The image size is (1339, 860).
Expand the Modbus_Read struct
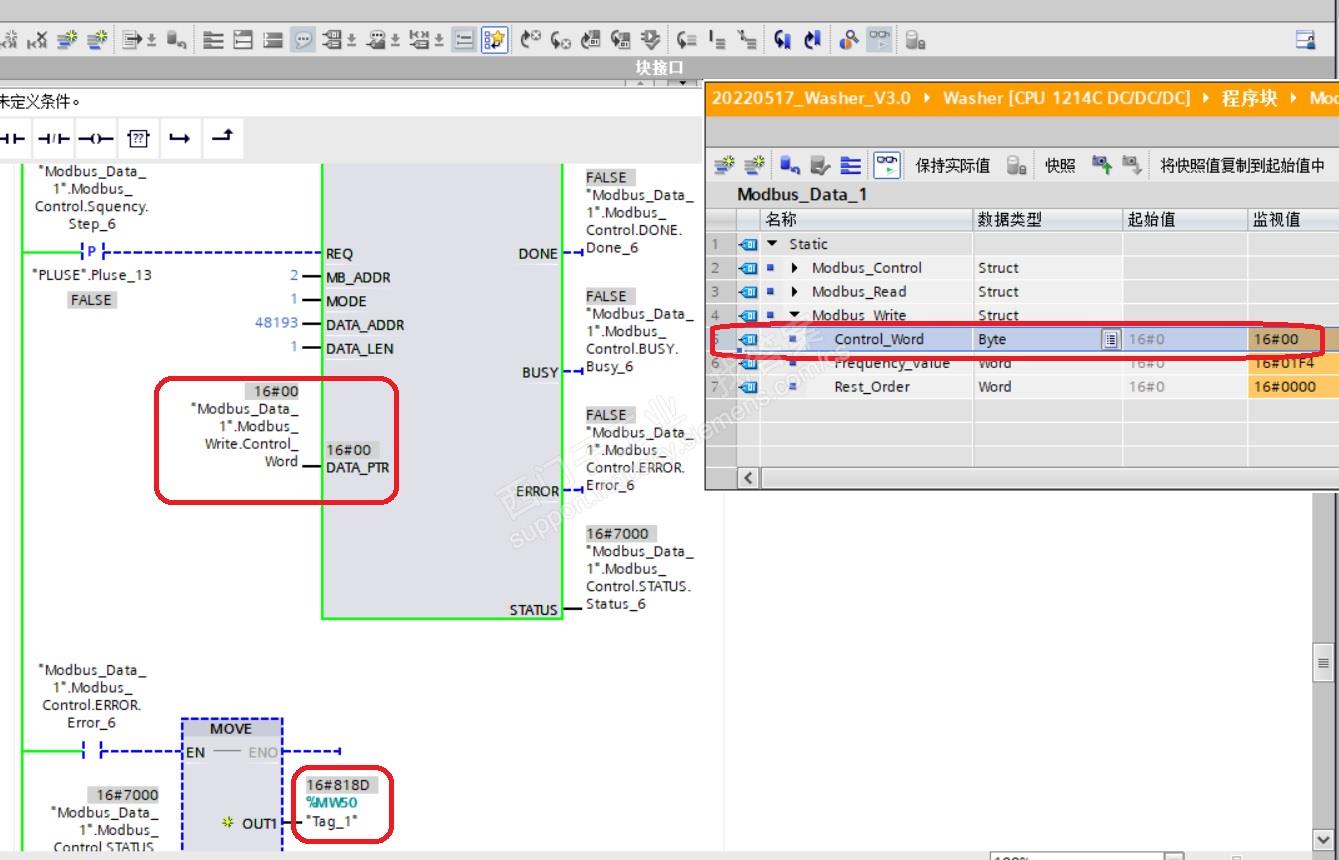click(x=795, y=292)
